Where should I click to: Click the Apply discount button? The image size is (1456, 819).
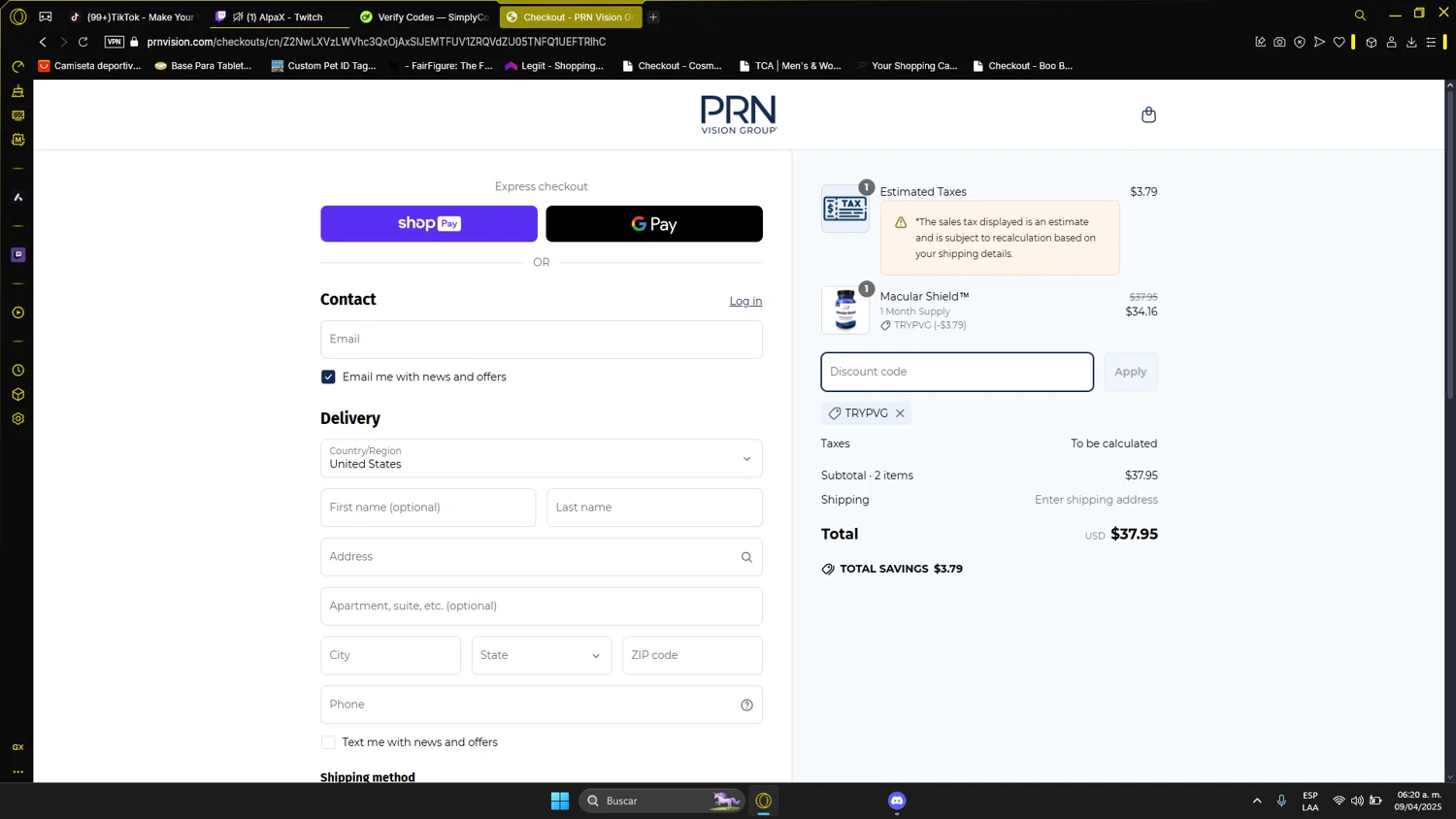point(1130,372)
